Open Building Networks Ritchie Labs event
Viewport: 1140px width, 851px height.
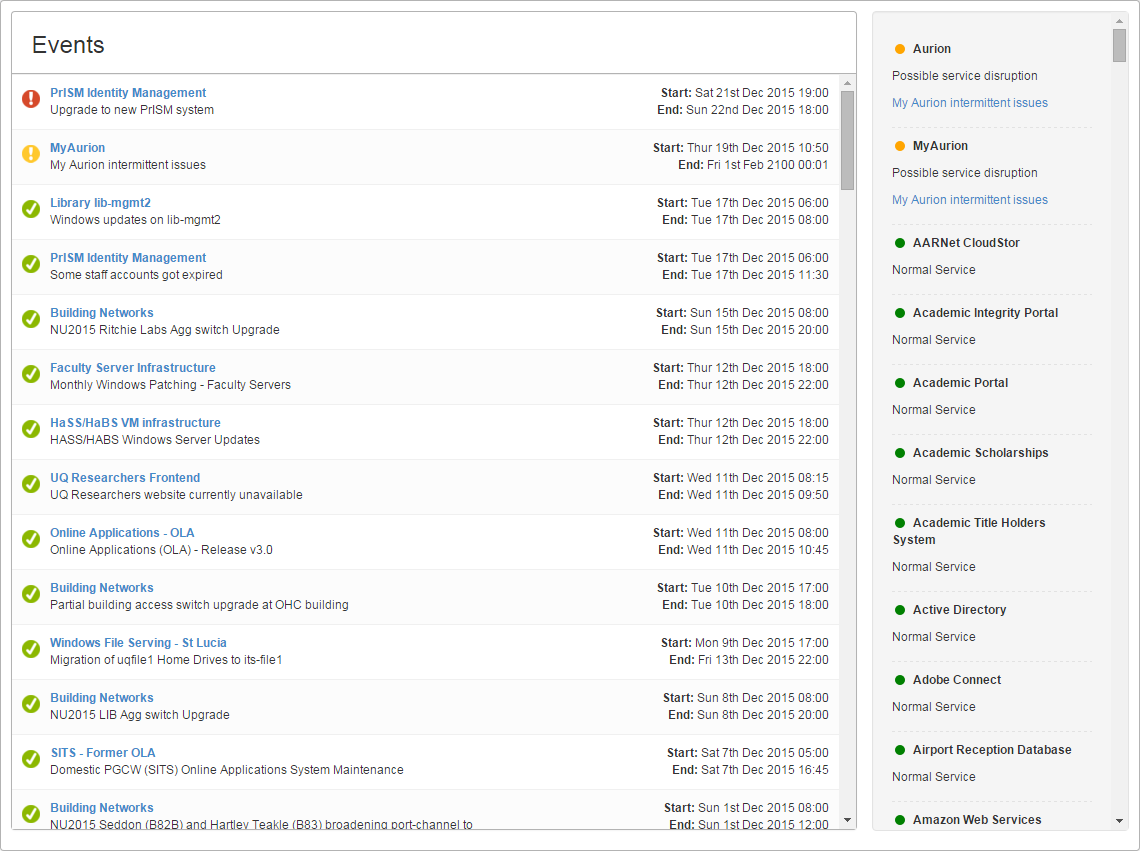(102, 313)
